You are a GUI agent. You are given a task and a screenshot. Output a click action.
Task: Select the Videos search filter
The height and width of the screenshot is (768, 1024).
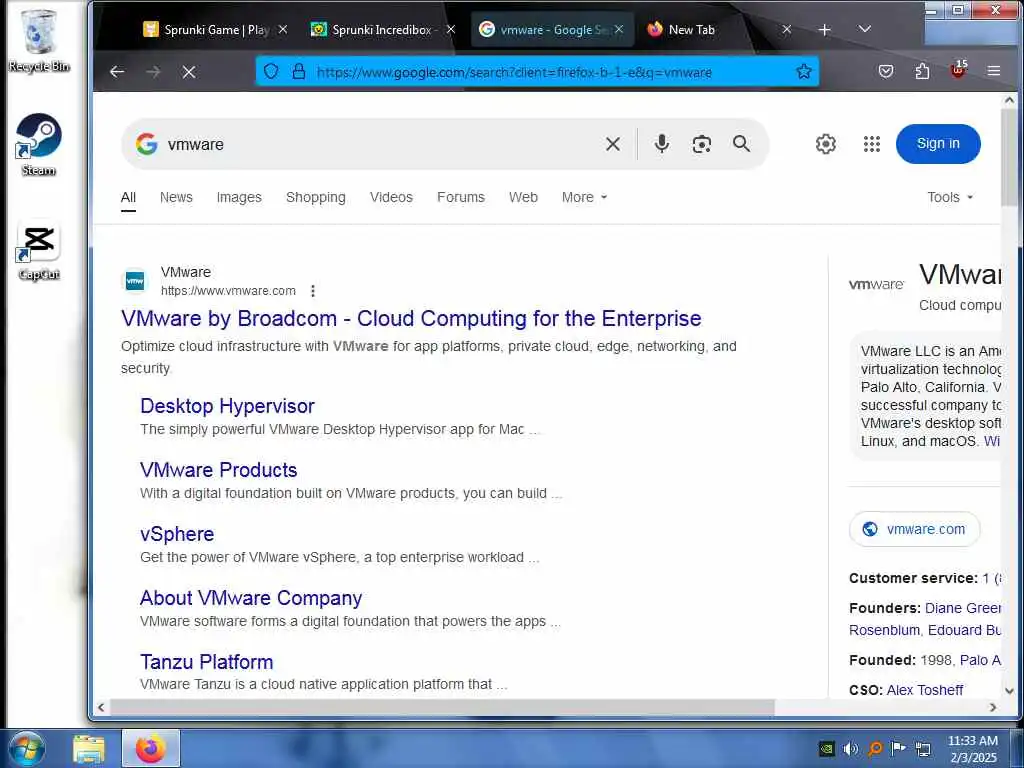pos(391,197)
